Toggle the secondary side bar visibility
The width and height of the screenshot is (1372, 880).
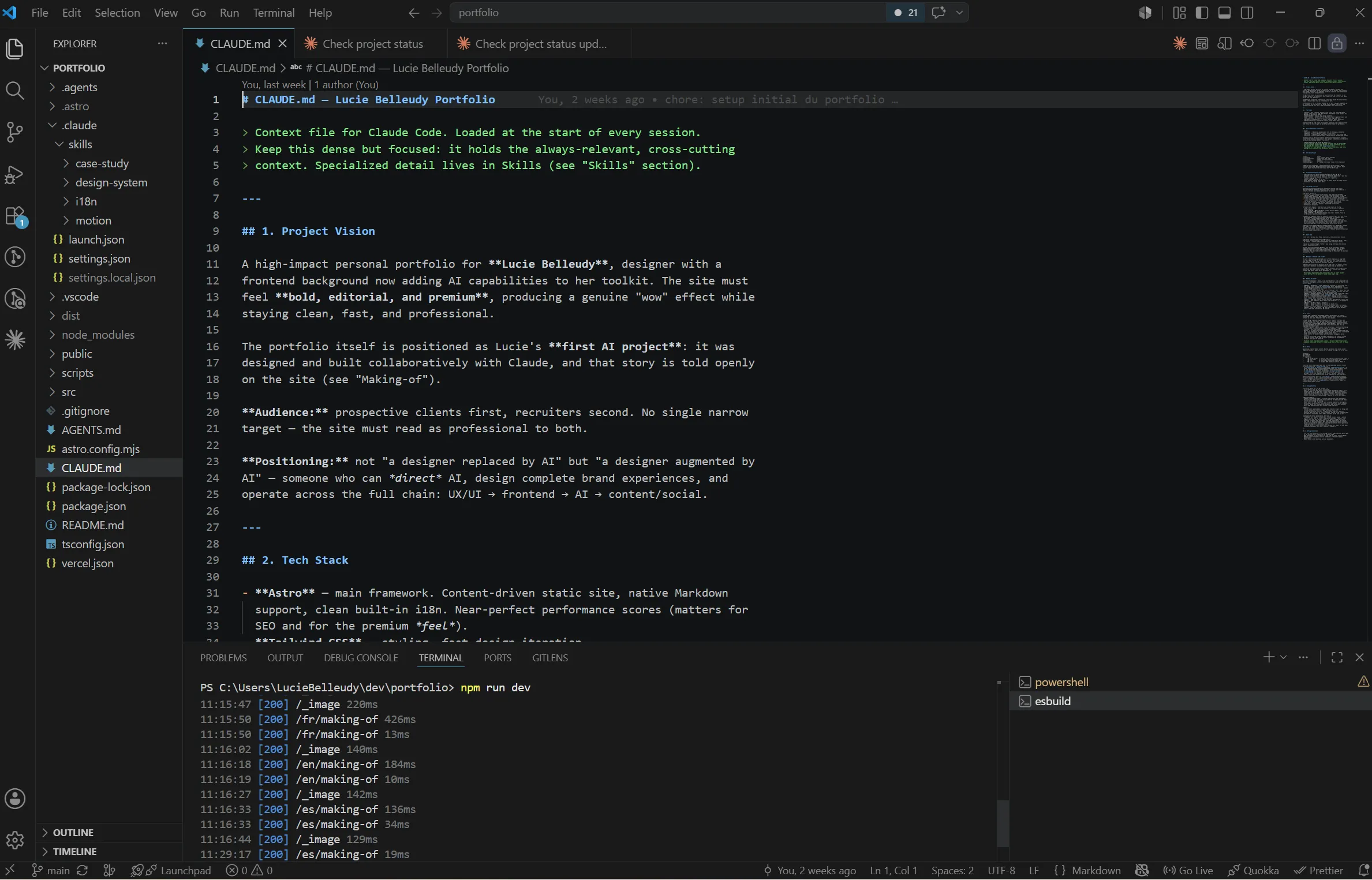(x=1247, y=13)
